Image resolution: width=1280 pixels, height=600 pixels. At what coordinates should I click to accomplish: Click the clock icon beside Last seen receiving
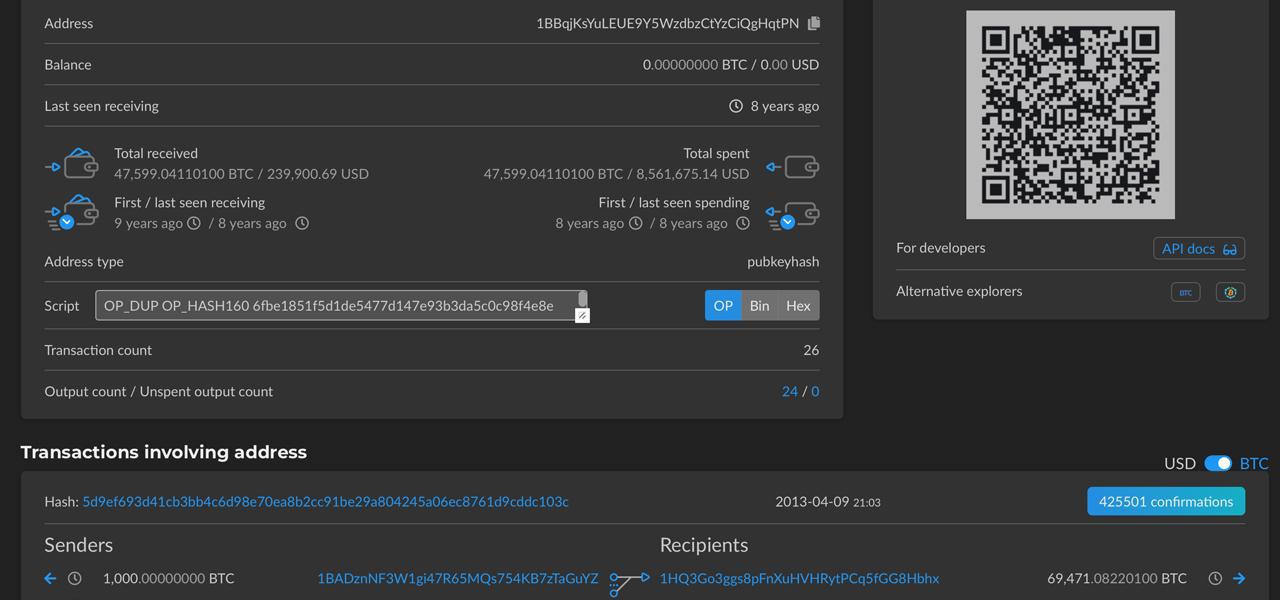coord(736,106)
